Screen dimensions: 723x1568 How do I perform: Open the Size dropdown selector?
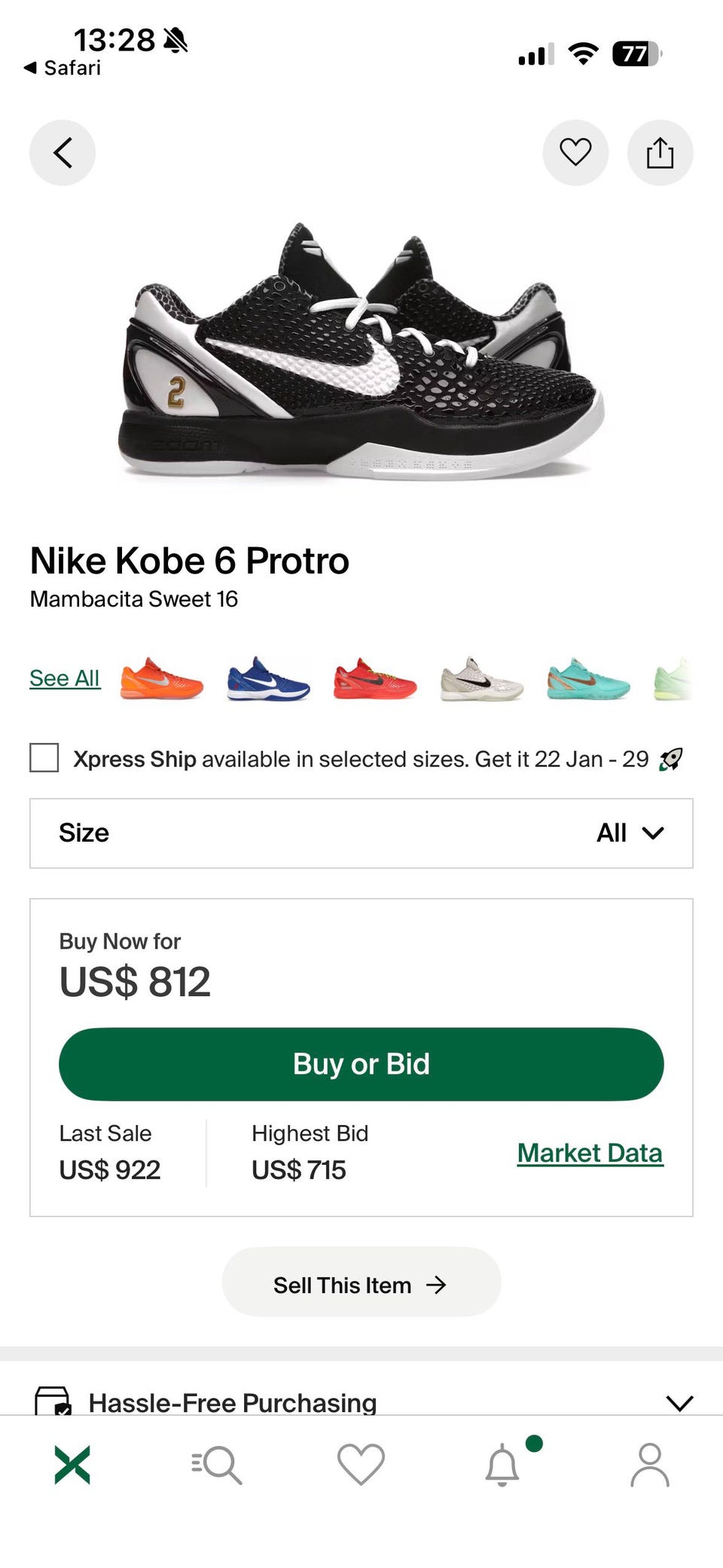tap(361, 833)
